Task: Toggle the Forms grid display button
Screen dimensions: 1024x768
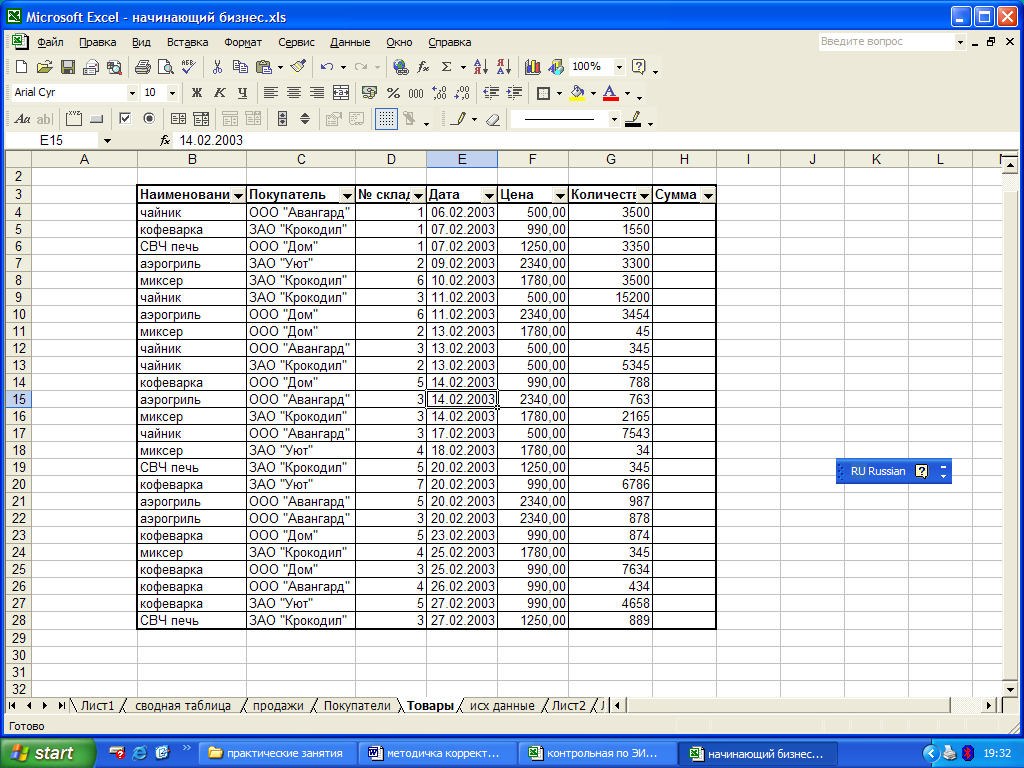Action: 387,119
